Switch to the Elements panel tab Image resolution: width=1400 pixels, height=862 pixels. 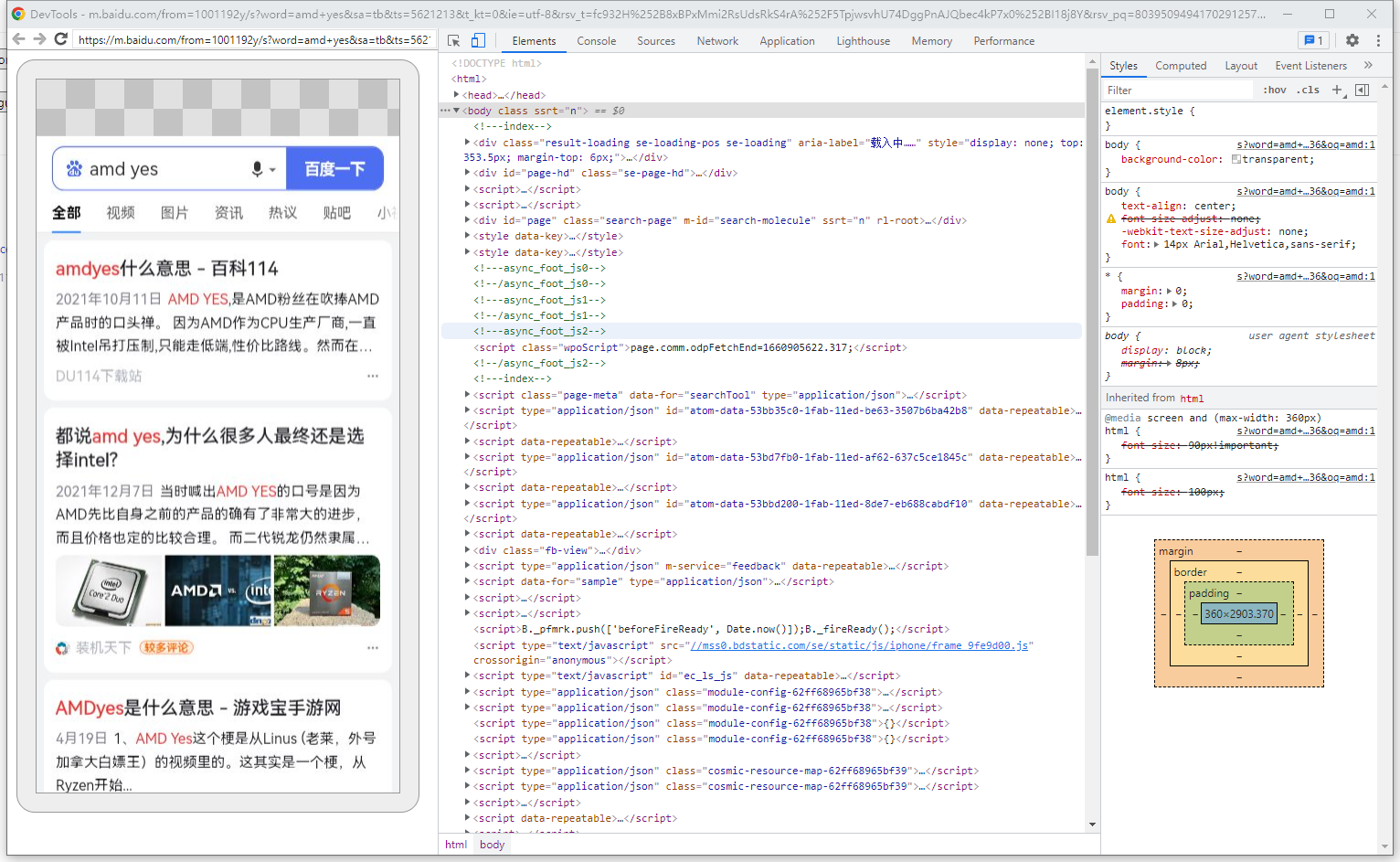(x=534, y=41)
